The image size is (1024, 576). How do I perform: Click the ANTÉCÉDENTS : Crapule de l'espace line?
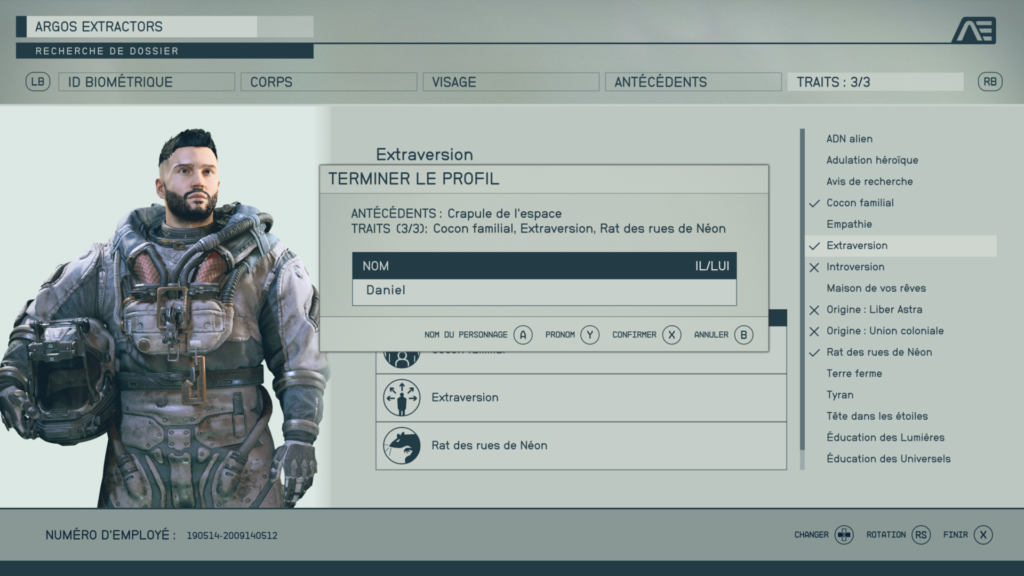tap(456, 214)
